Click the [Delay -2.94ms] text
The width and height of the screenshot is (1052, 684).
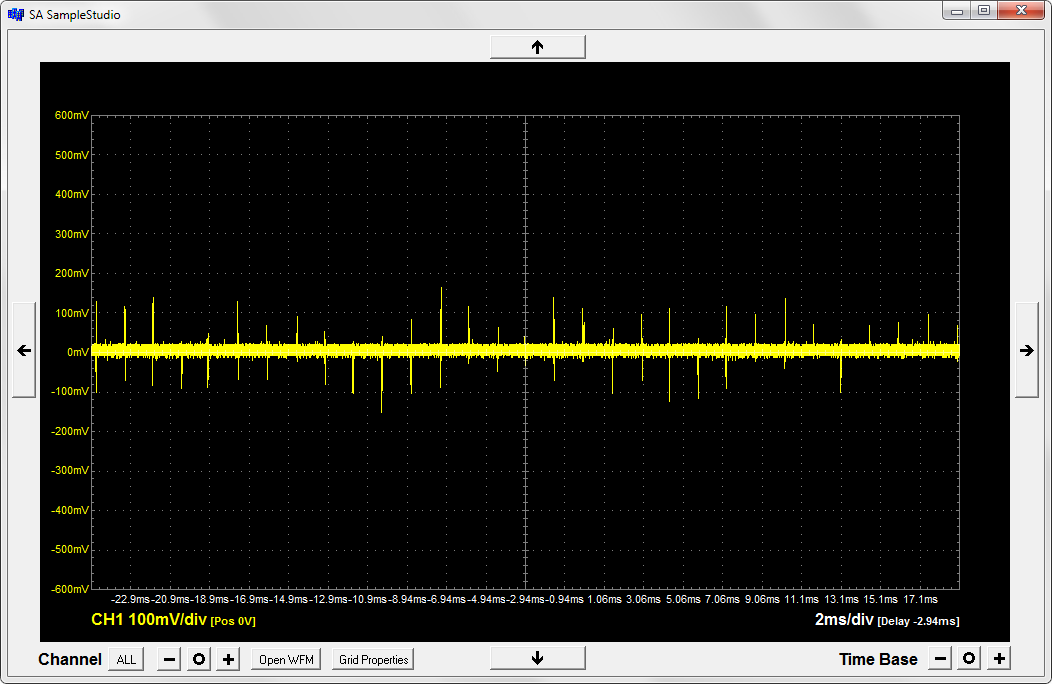tap(918, 622)
